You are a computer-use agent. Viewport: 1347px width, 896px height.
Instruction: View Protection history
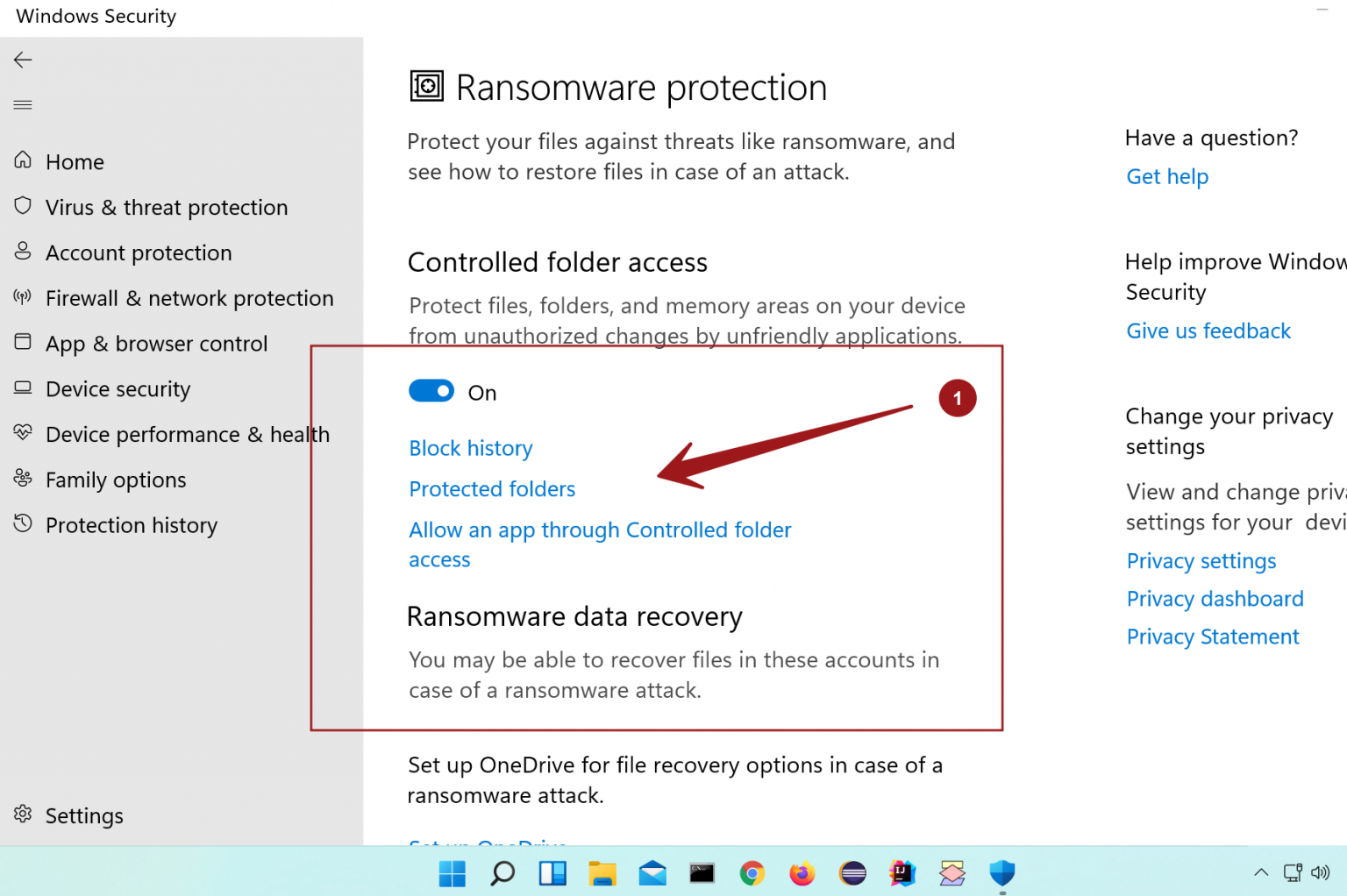click(x=131, y=524)
